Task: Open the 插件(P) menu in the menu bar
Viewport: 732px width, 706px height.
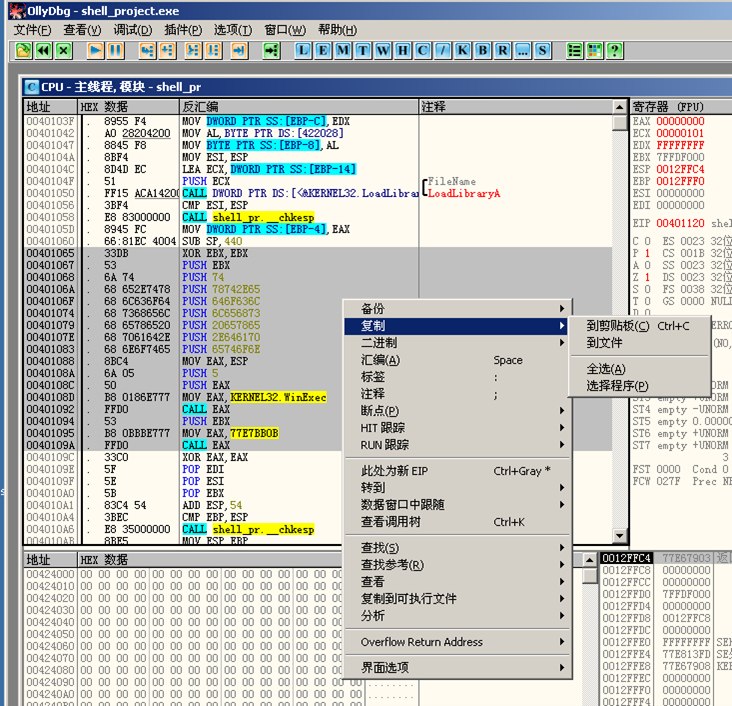Action: (x=182, y=30)
